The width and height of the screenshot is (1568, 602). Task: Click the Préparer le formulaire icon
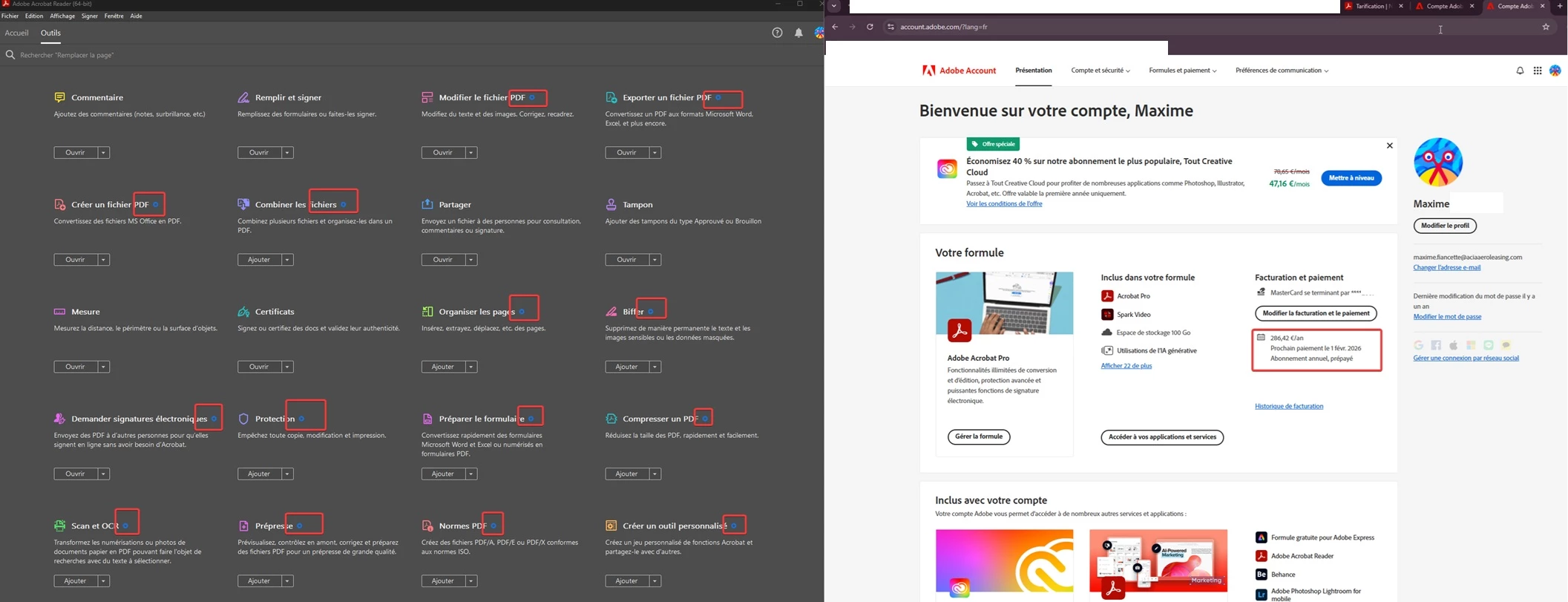coord(427,419)
